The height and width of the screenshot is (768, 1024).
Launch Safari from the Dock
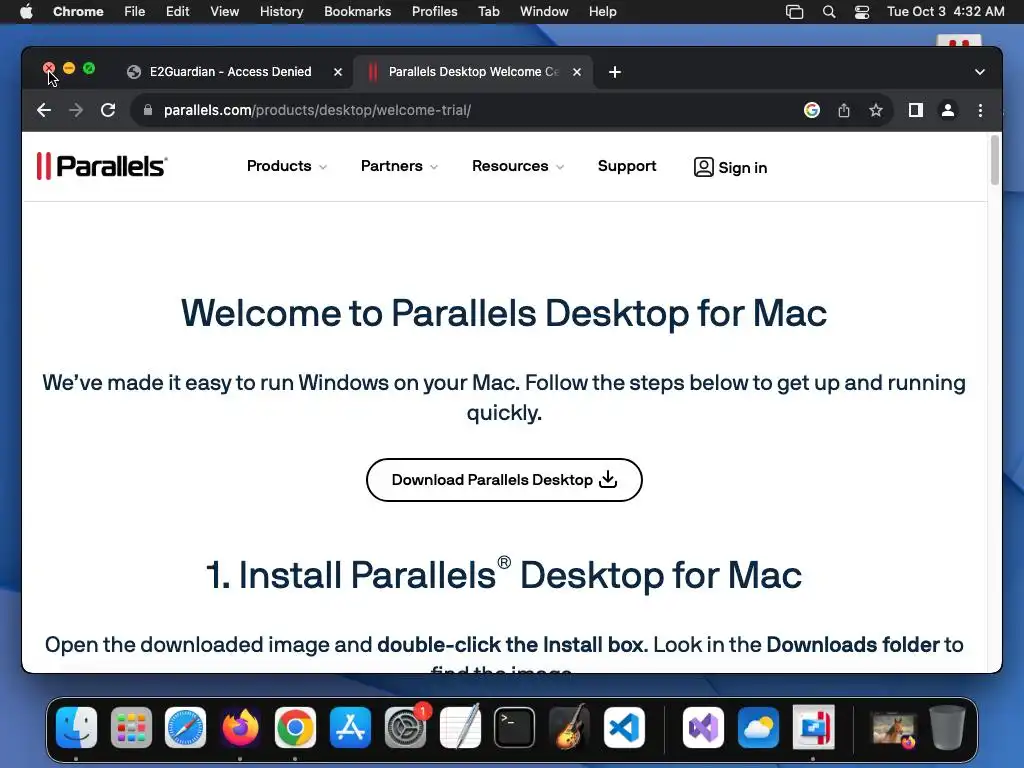click(x=185, y=728)
